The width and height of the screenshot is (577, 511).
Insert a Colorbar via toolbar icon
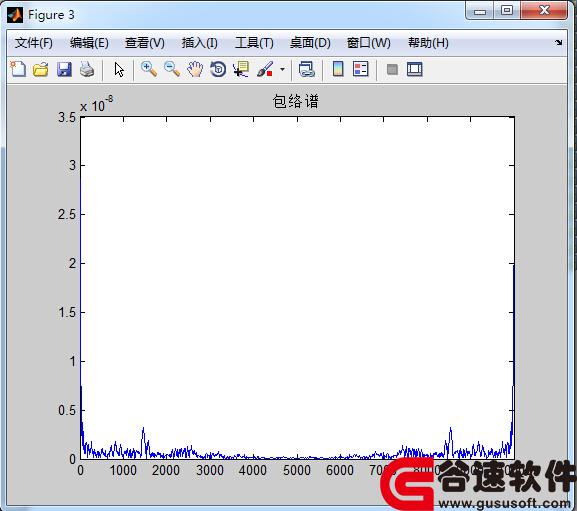tap(338, 69)
